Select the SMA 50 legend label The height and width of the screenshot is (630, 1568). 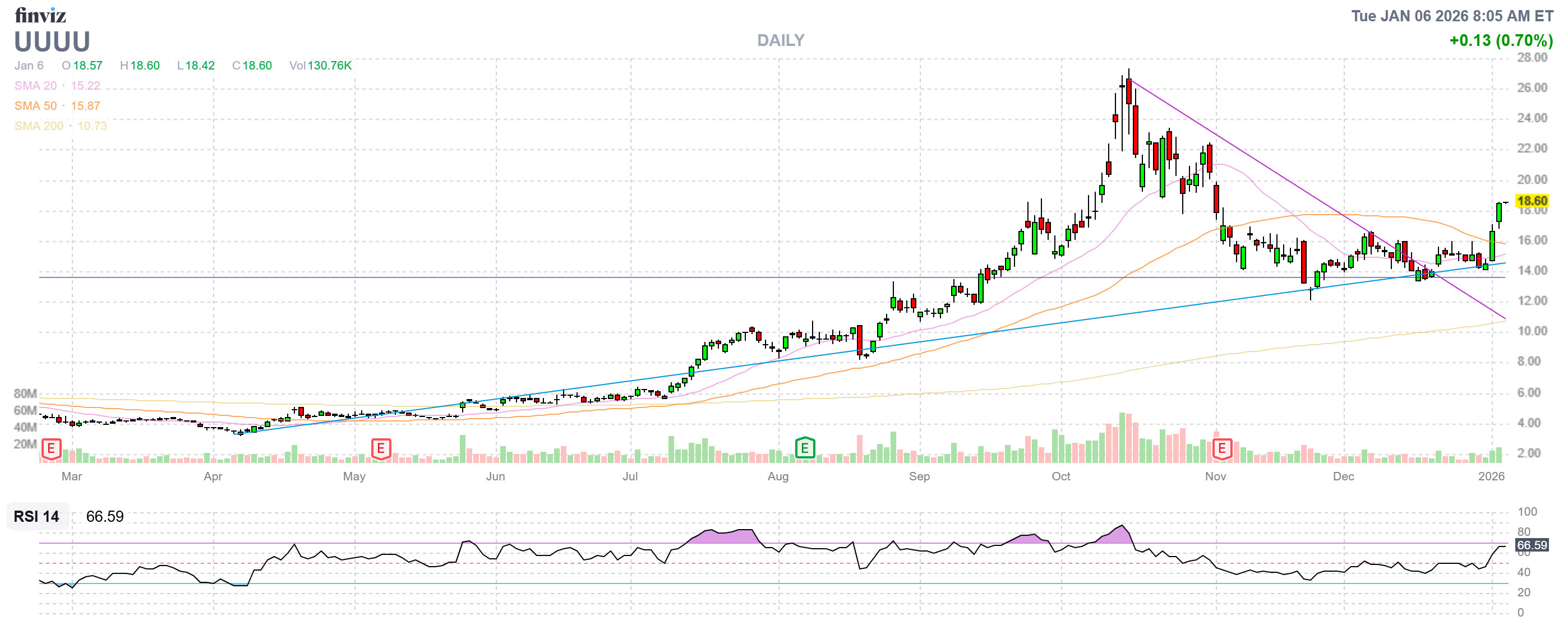coord(35,106)
